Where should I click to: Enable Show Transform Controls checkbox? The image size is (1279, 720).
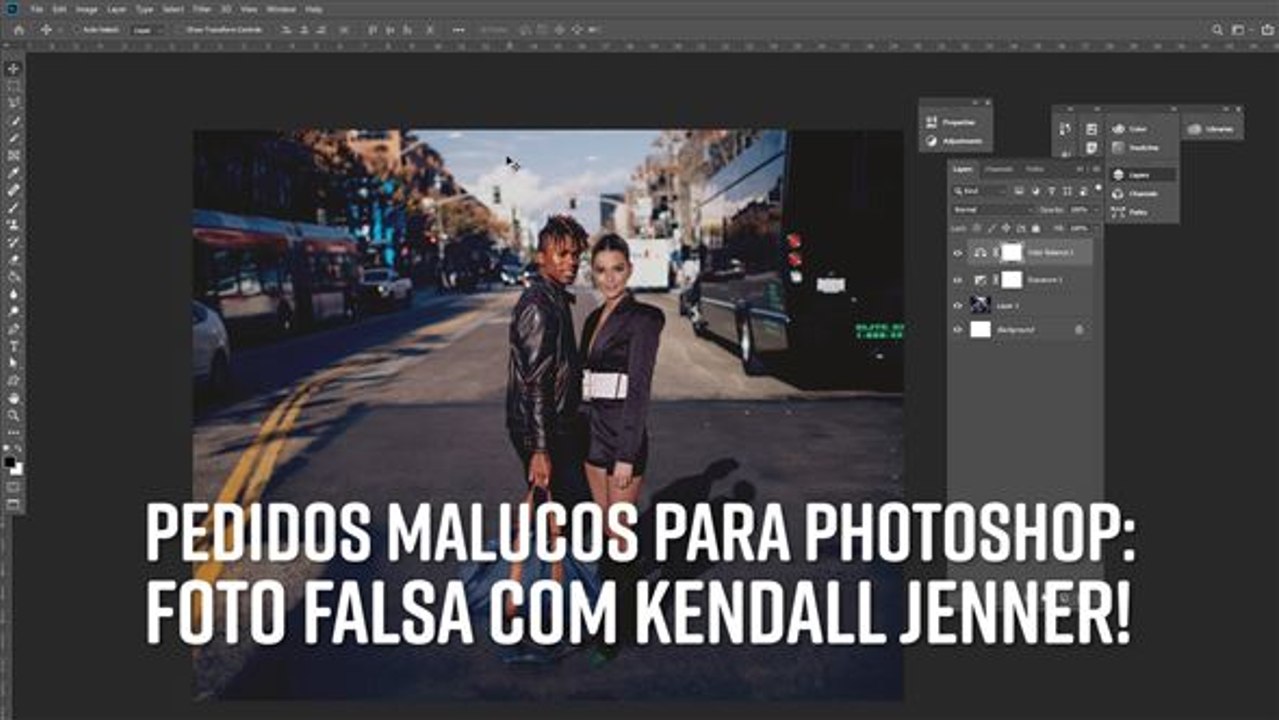click(181, 30)
